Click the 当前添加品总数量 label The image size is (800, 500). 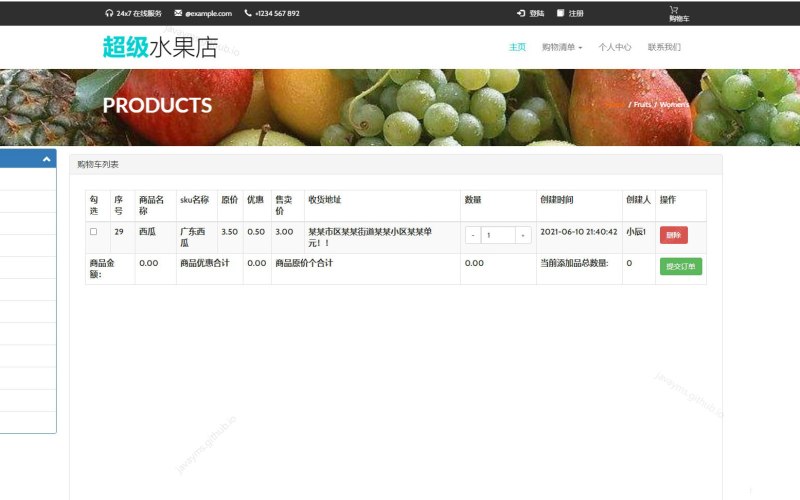point(574,263)
